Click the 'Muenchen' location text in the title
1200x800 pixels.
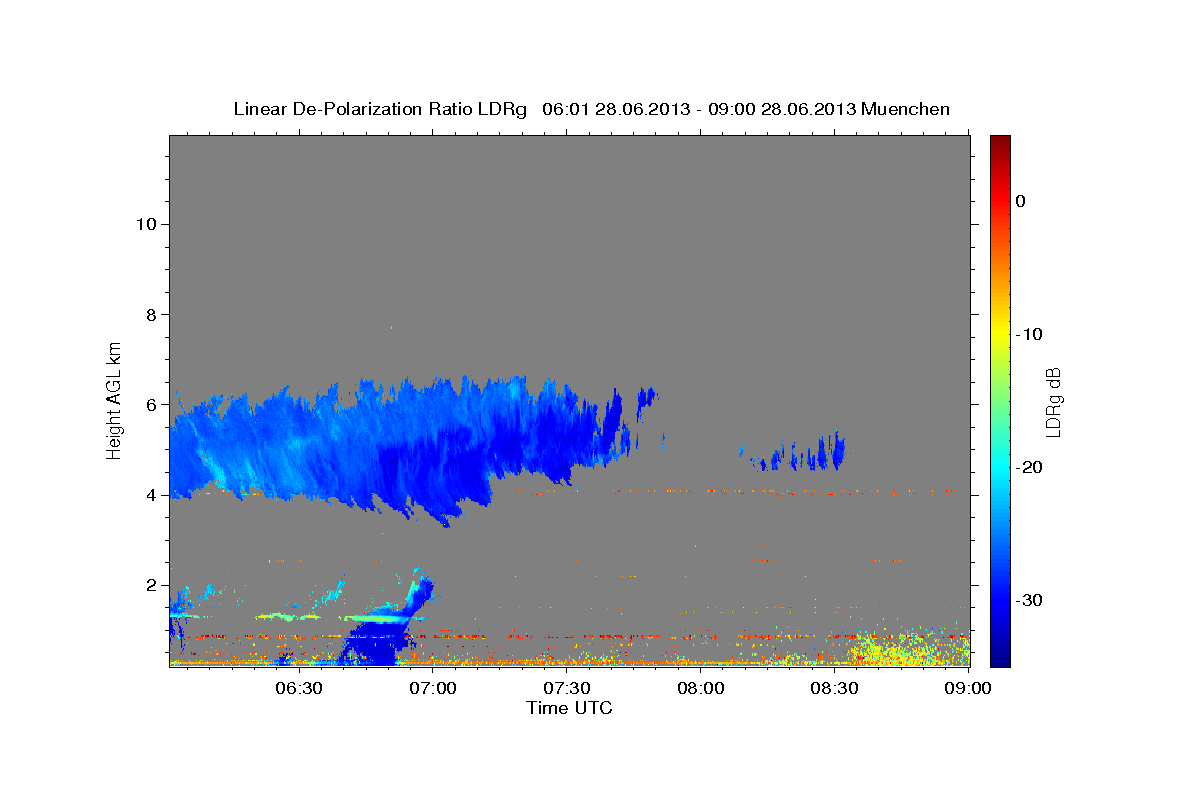(906, 109)
